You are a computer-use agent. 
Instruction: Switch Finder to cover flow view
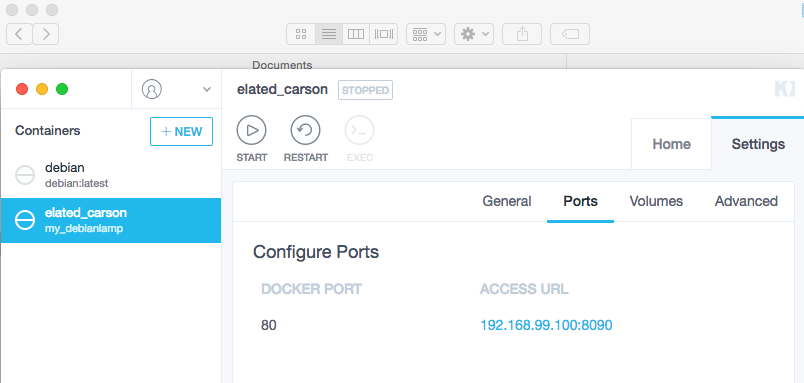(x=384, y=34)
